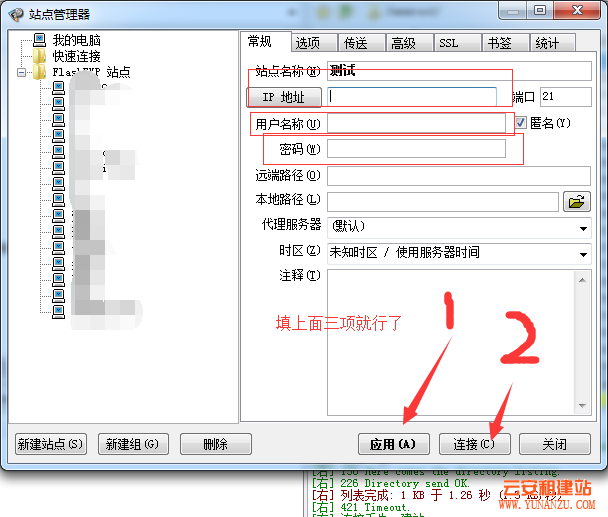
Task: Browse local path with folder icon
Action: pos(577,202)
